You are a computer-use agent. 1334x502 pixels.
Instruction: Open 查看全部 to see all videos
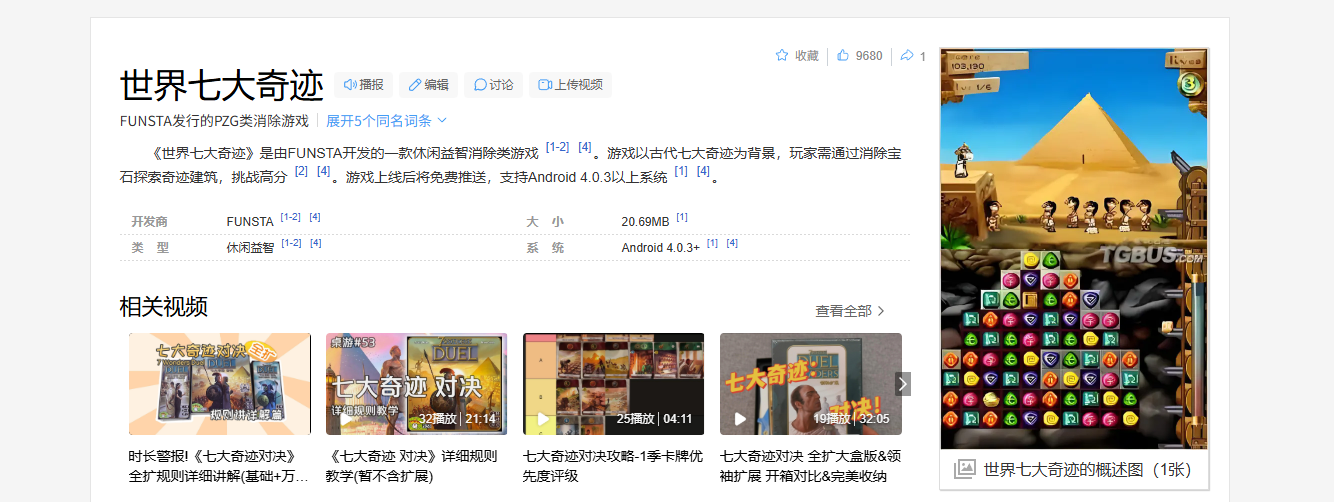click(850, 311)
